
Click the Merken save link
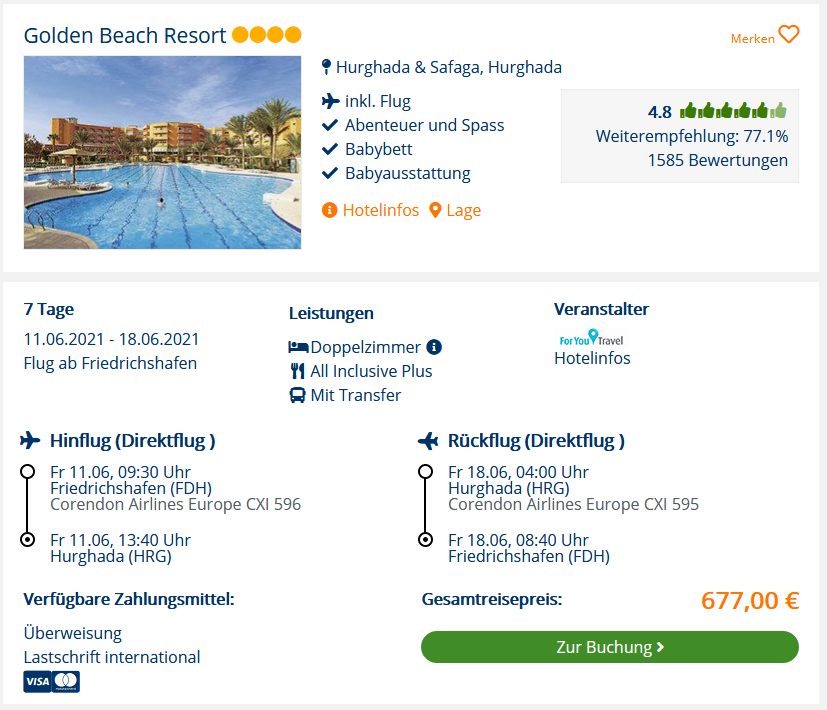pyautogui.click(x=753, y=39)
